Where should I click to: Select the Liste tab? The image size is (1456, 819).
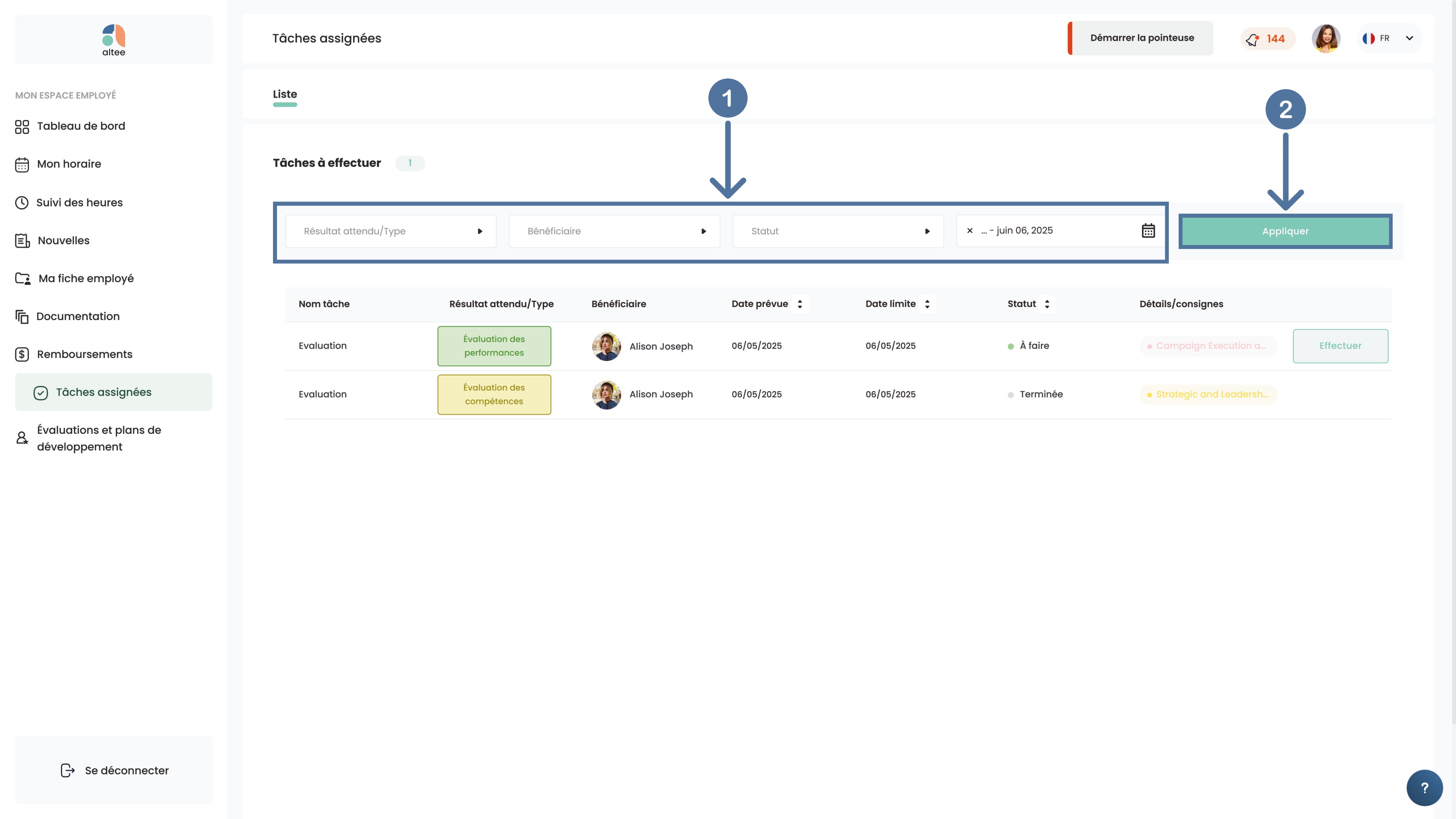[285, 94]
